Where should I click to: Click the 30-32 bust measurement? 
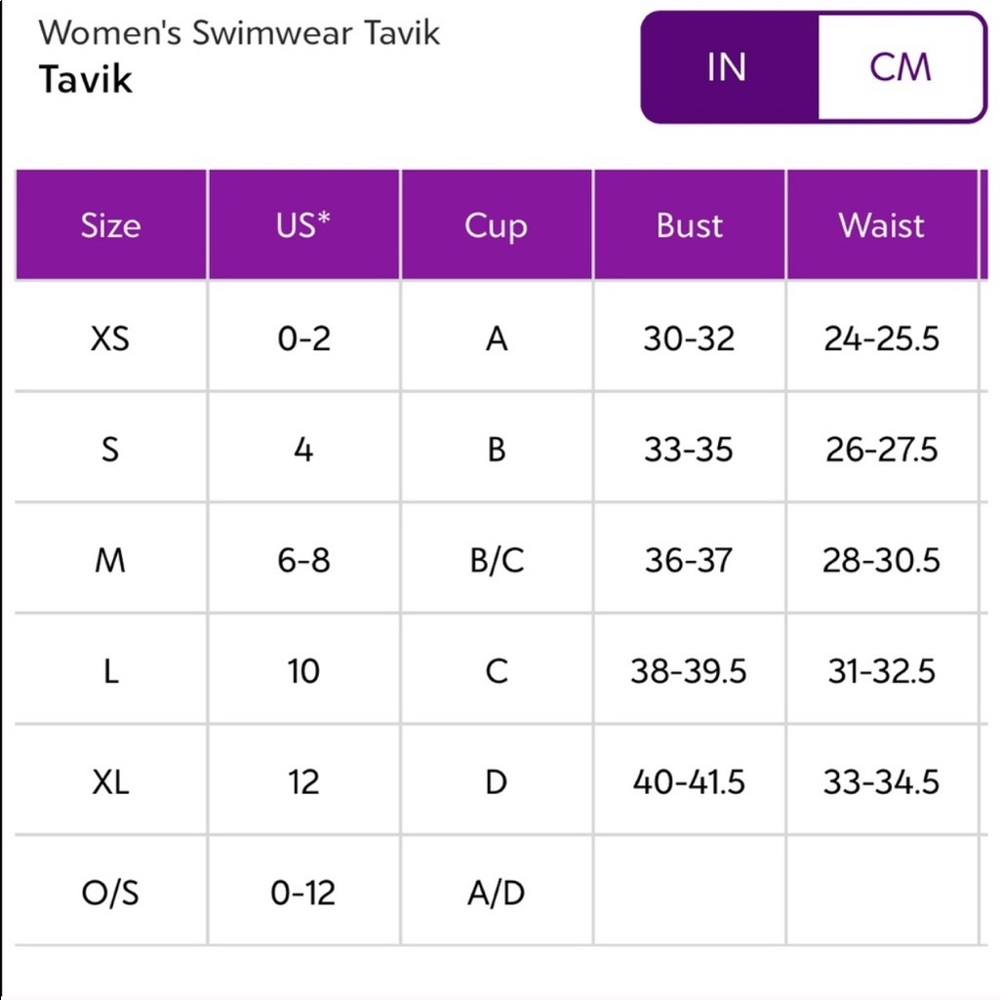(689, 338)
